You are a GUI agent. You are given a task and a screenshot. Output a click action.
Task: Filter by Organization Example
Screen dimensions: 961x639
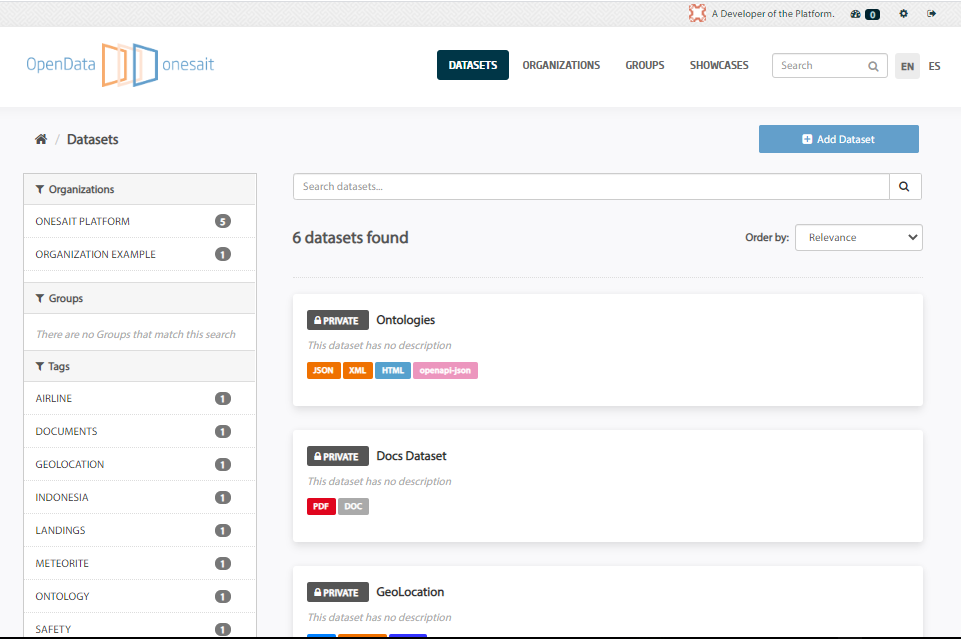point(140,254)
